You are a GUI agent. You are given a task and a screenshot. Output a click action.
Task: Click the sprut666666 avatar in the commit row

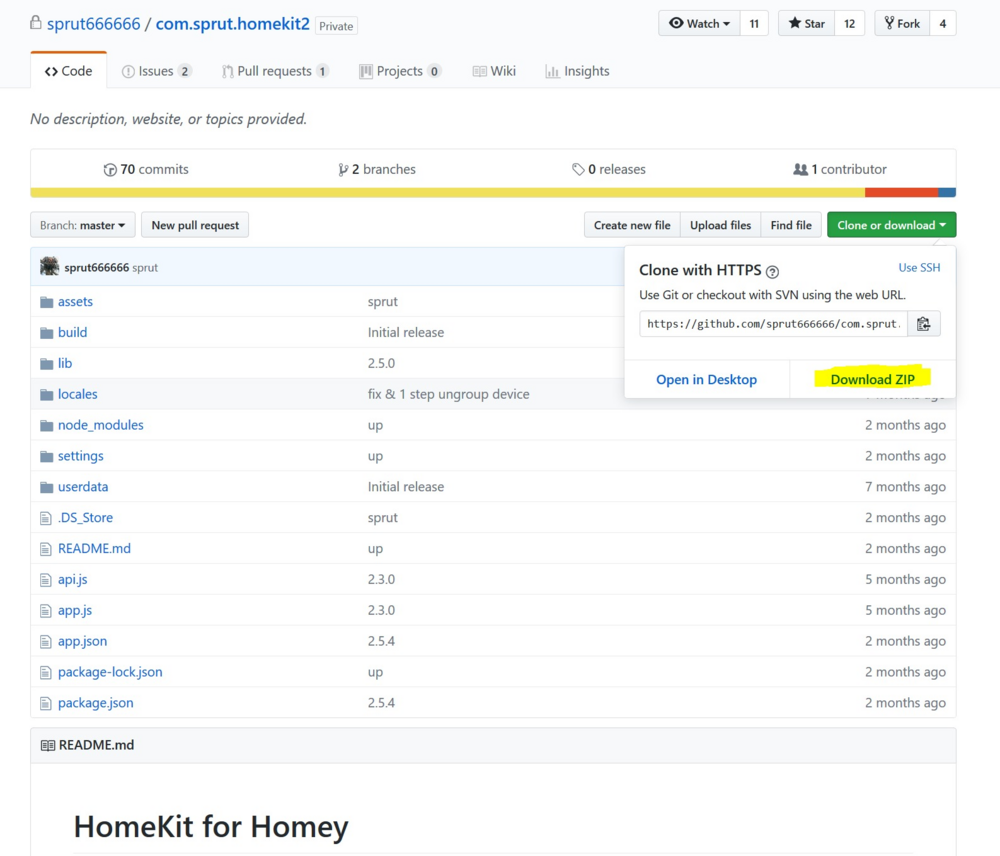(x=49, y=267)
